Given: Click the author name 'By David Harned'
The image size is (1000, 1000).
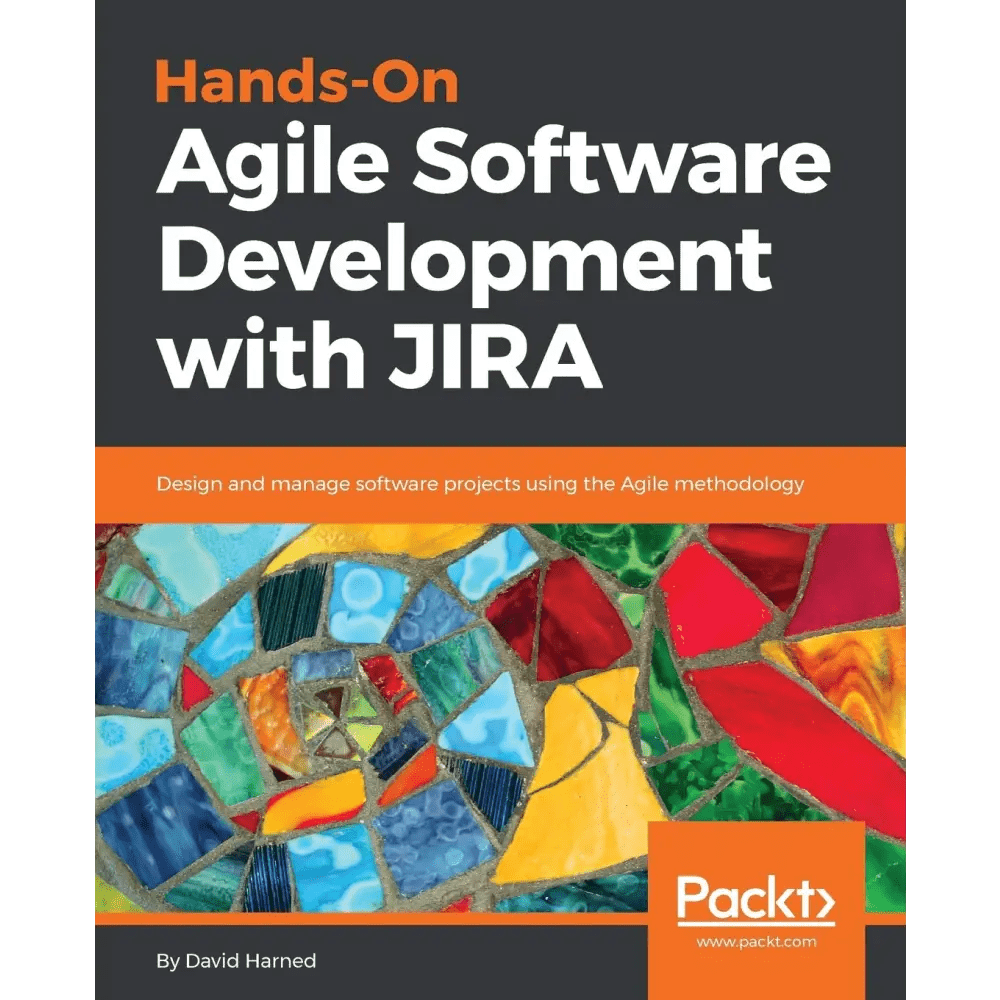Looking at the screenshot, I should (236, 961).
